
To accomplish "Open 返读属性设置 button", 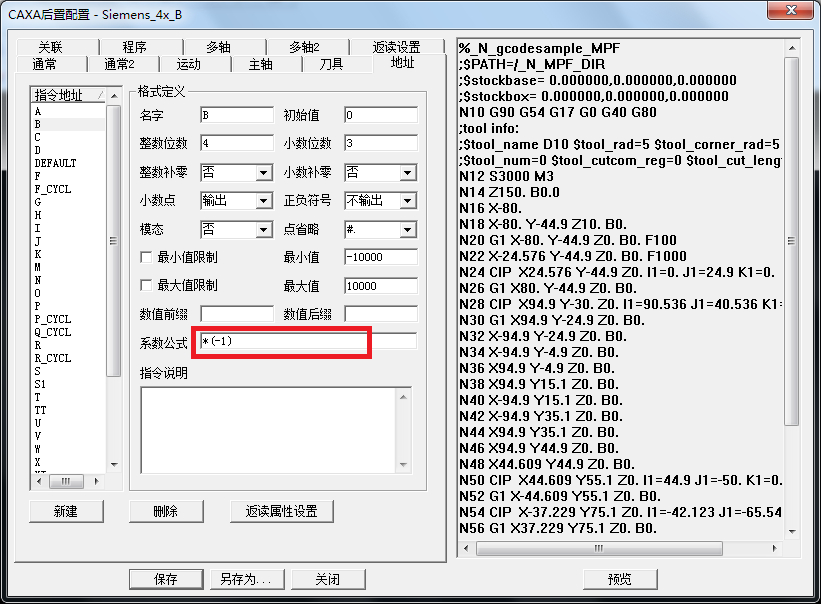I will pyautogui.click(x=282, y=511).
